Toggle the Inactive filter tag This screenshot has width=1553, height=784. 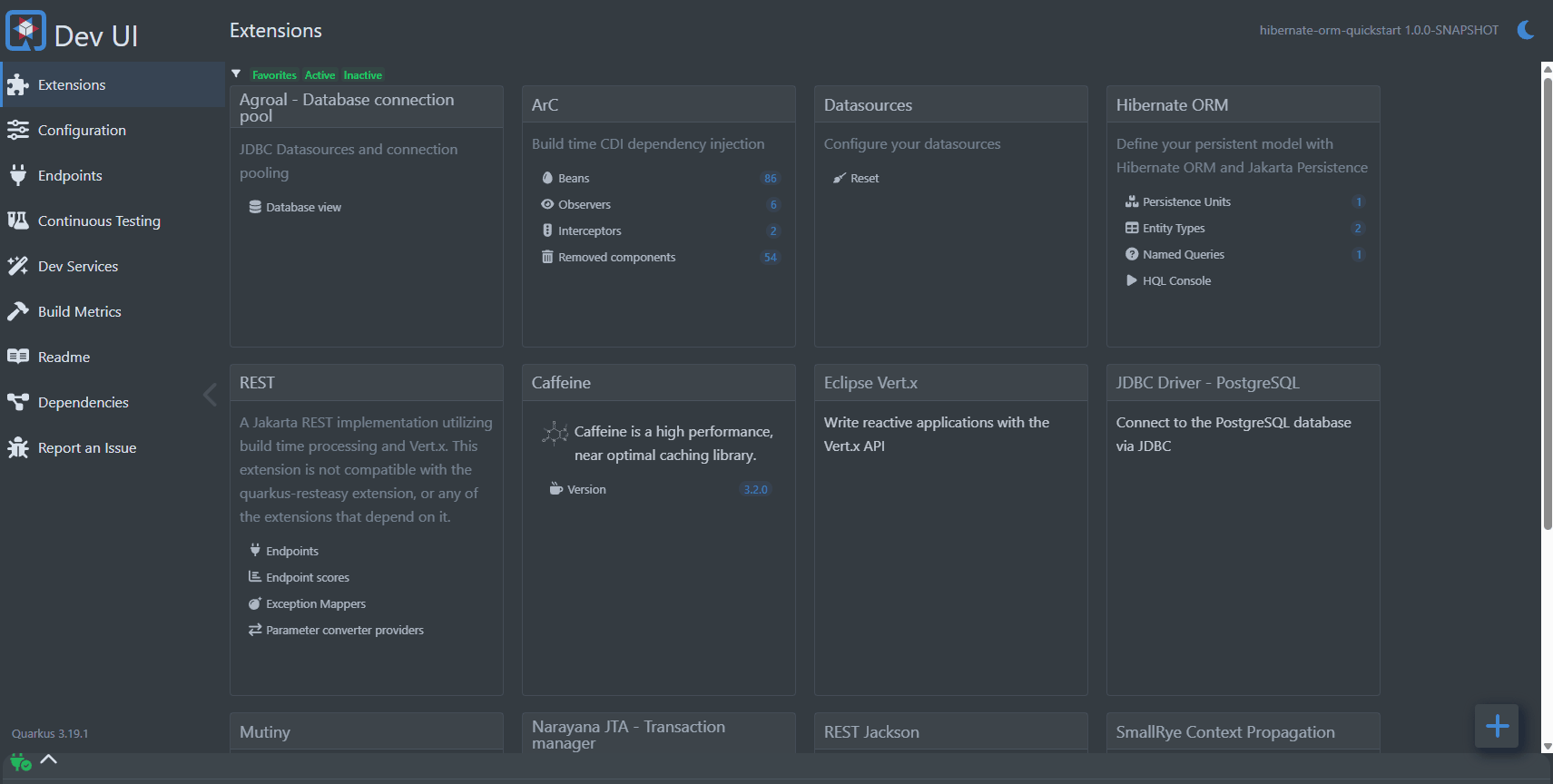pyautogui.click(x=362, y=75)
